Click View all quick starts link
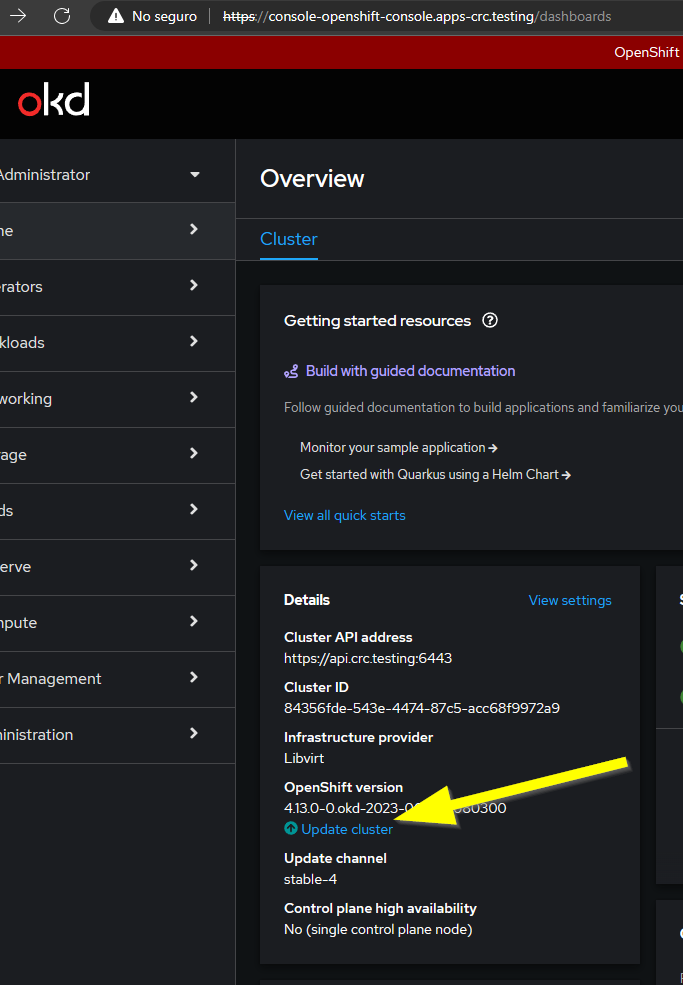The image size is (683, 985). point(345,516)
